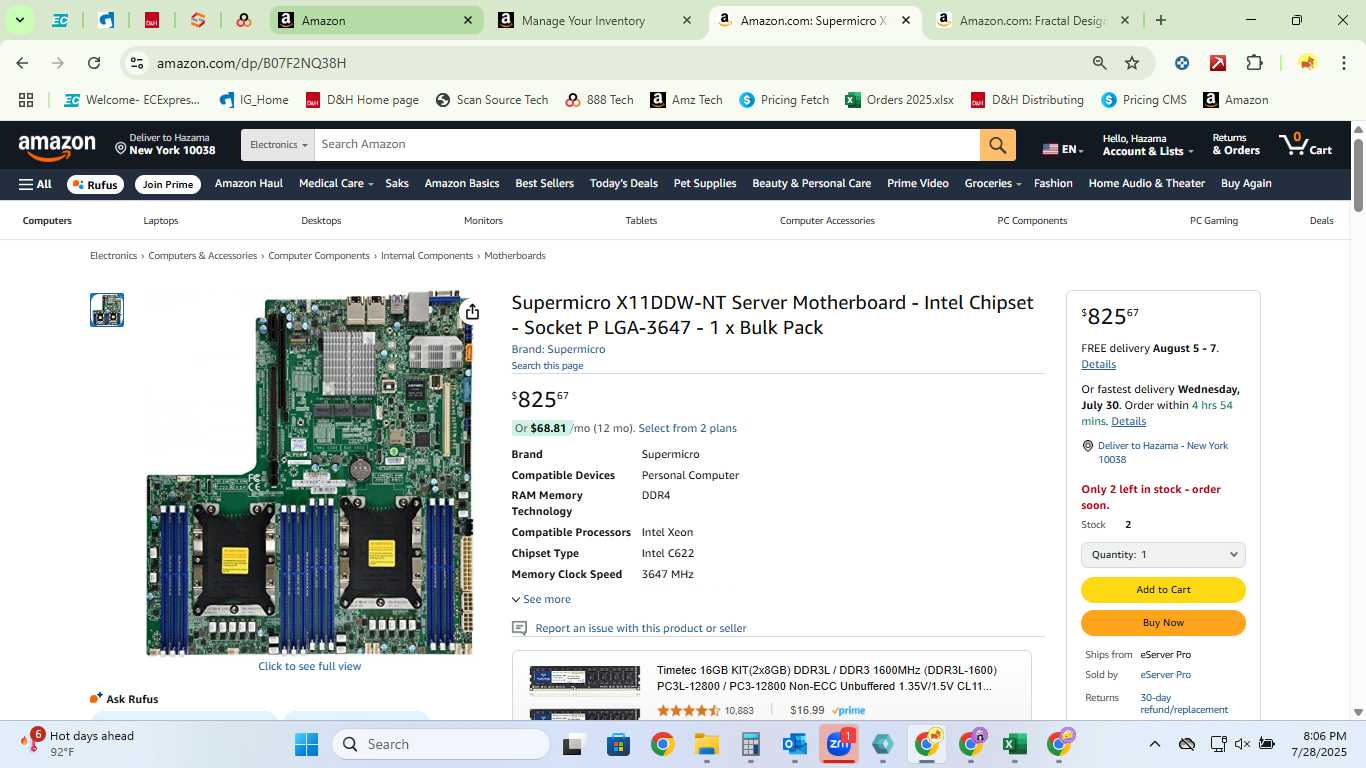Click Returns & Orders link
This screenshot has height=768, width=1366.
pos(1236,145)
